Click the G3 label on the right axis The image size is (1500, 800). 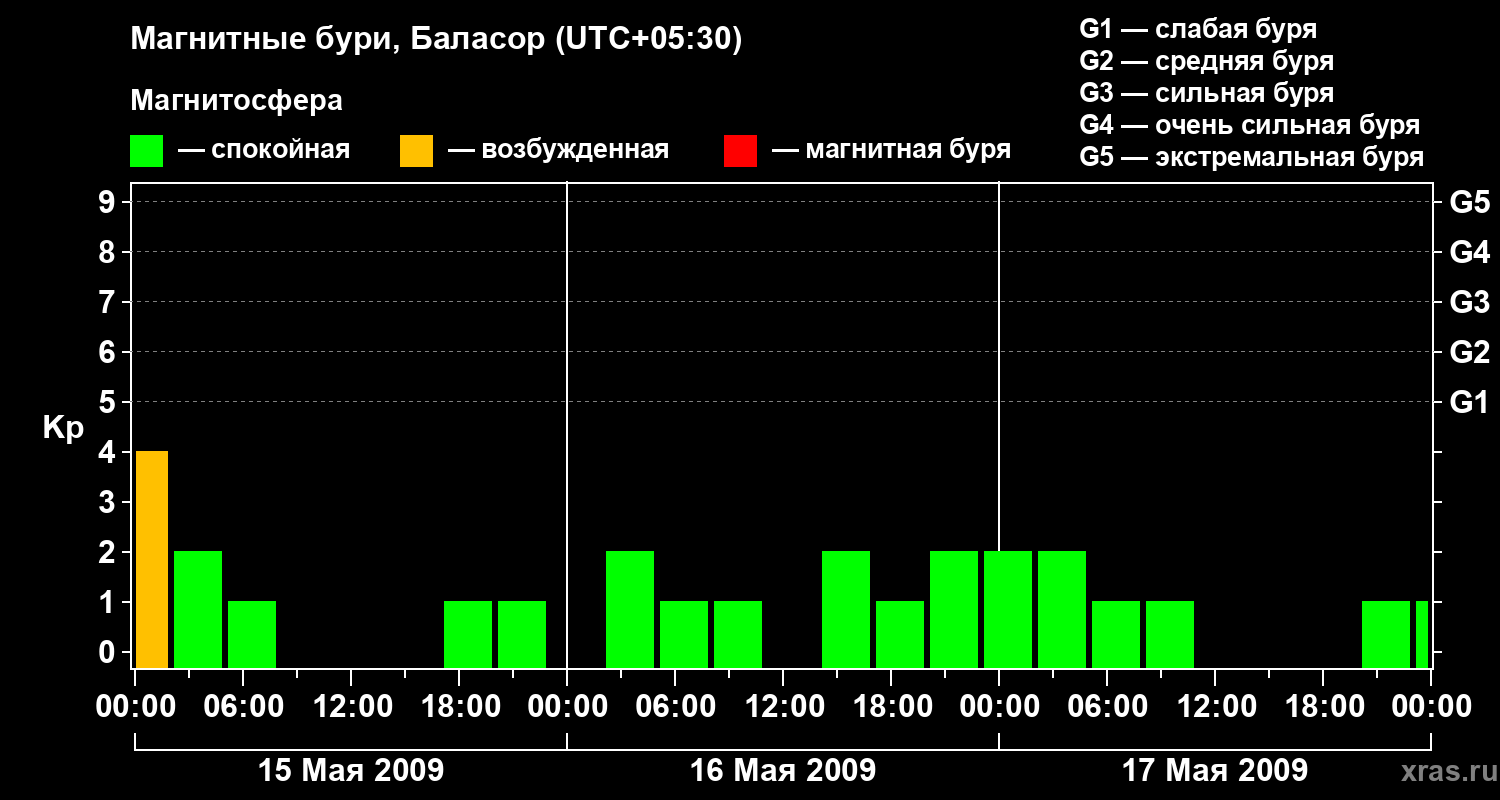coord(1469,303)
